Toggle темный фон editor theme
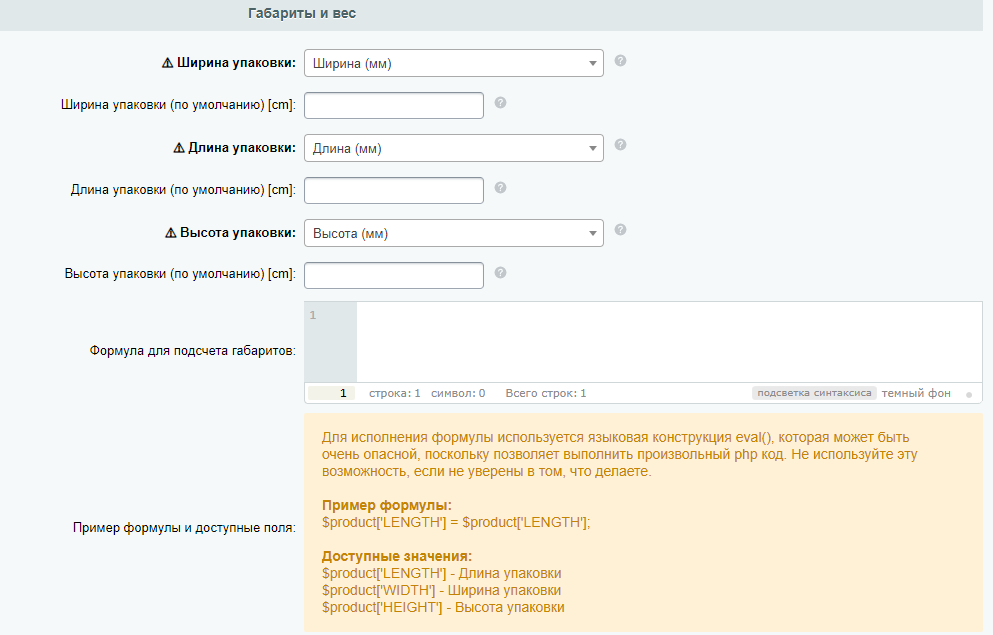 (916, 393)
